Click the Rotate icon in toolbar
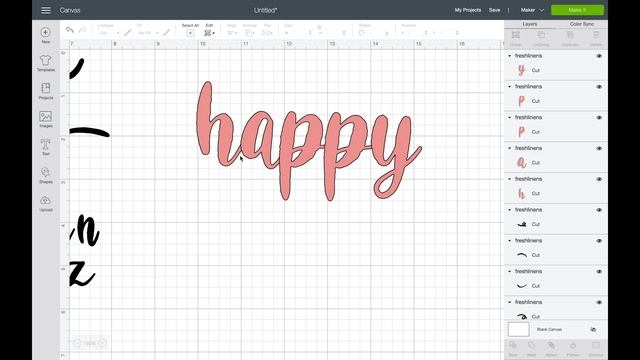Image resolution: width=640 pixels, height=360 pixels. [x=362, y=33]
